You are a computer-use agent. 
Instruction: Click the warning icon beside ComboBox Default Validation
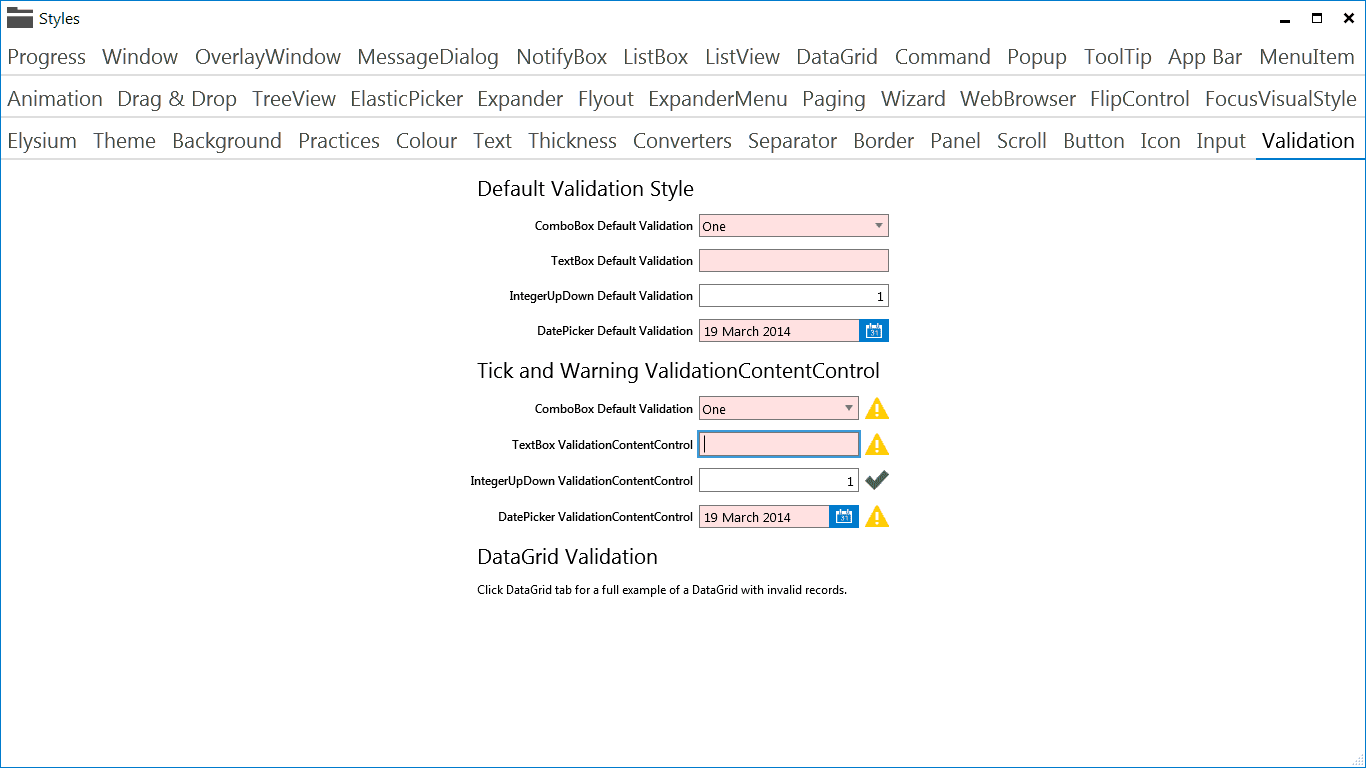877,408
